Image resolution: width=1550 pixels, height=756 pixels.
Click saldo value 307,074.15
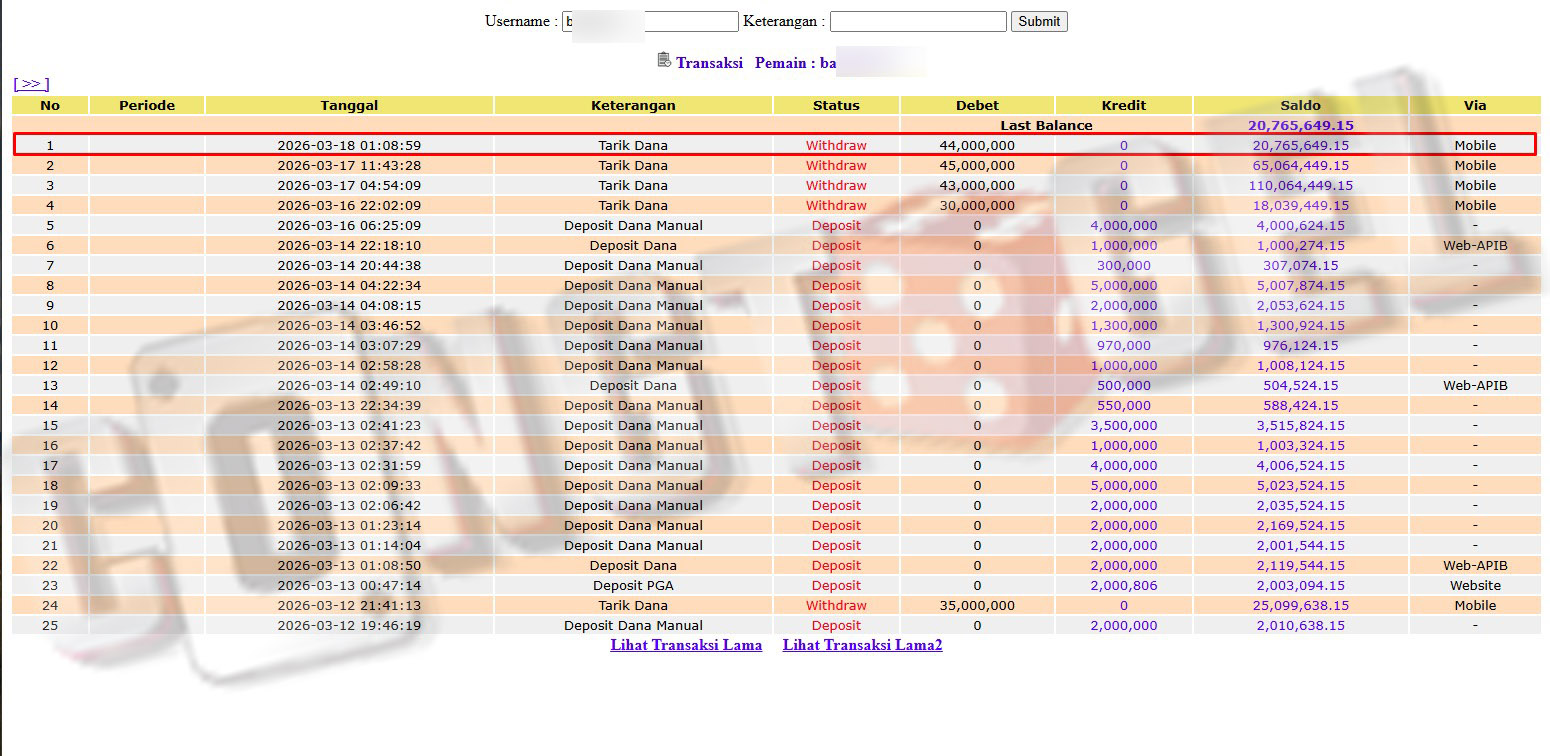tap(1300, 265)
